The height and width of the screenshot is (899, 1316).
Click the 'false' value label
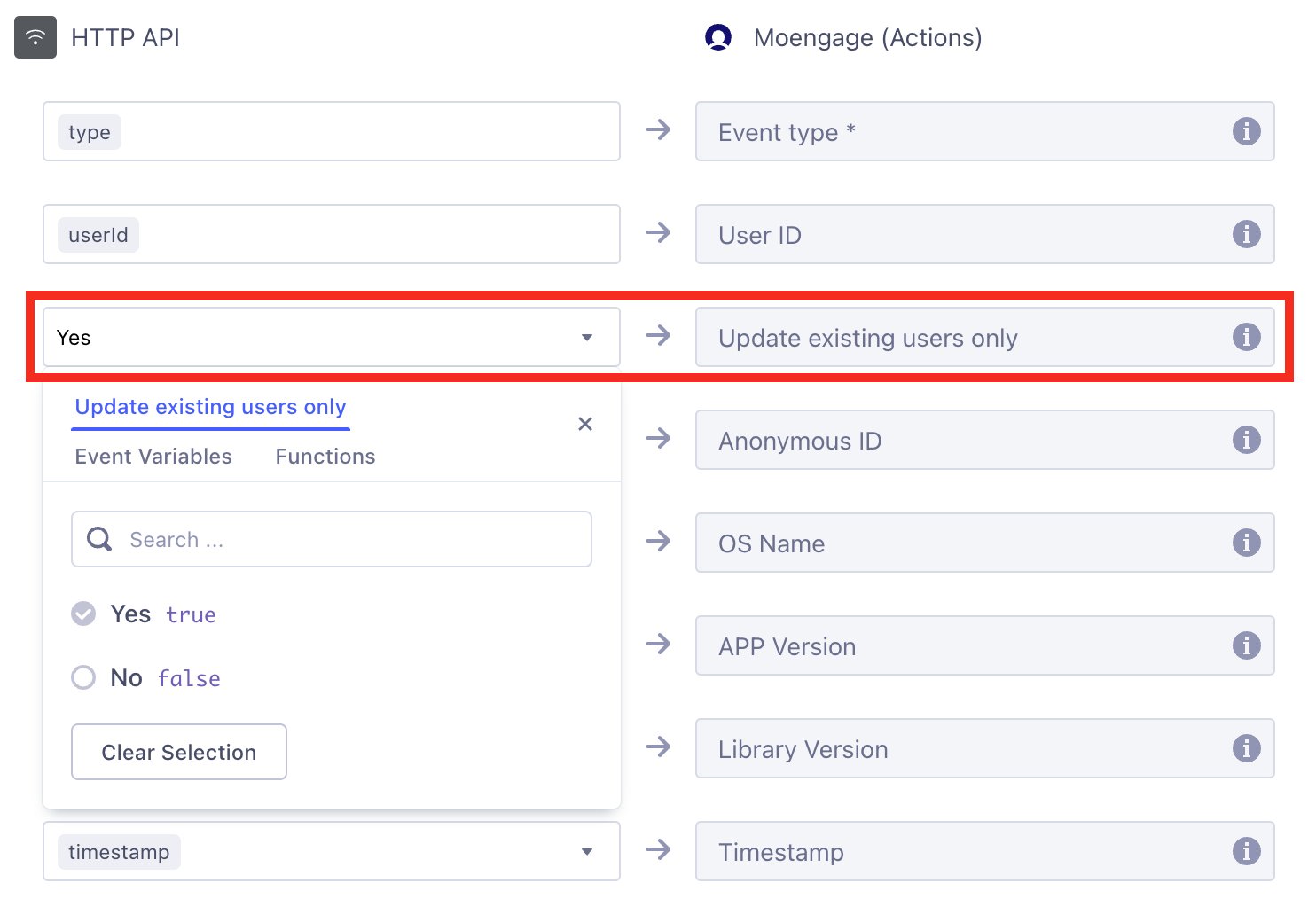[x=189, y=678]
